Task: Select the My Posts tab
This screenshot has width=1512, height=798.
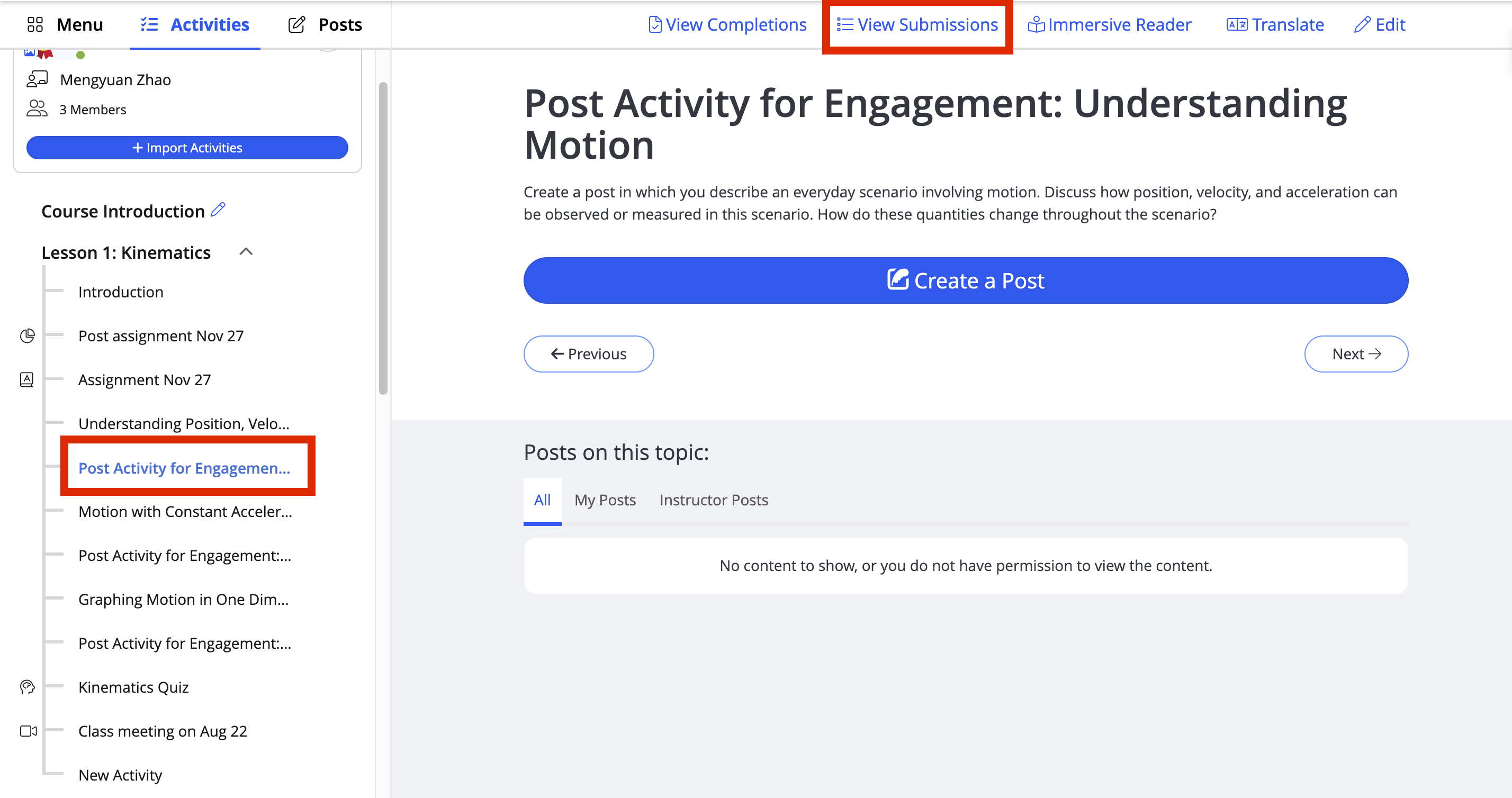Action: tap(605, 500)
